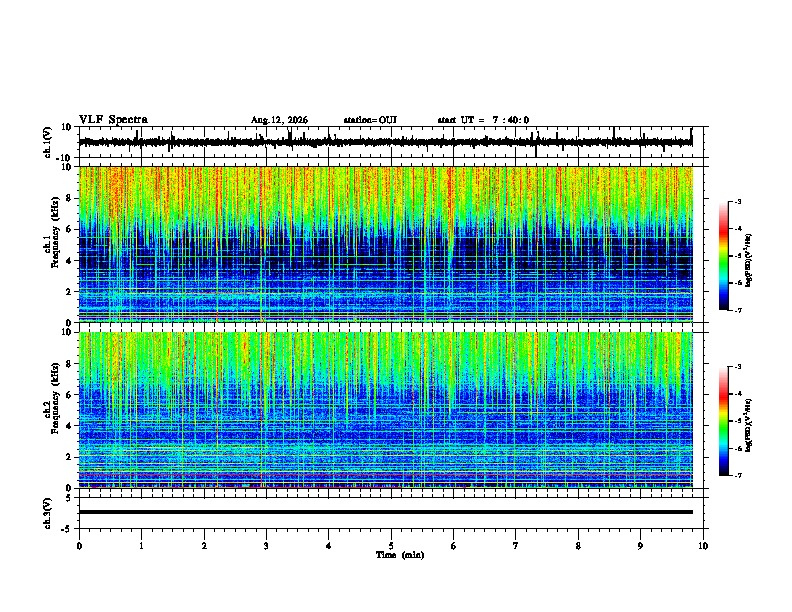This screenshot has height=612, width=792.
Task: Click the ch.2 color bar log(PSD) label
Action: [x=749, y=425]
